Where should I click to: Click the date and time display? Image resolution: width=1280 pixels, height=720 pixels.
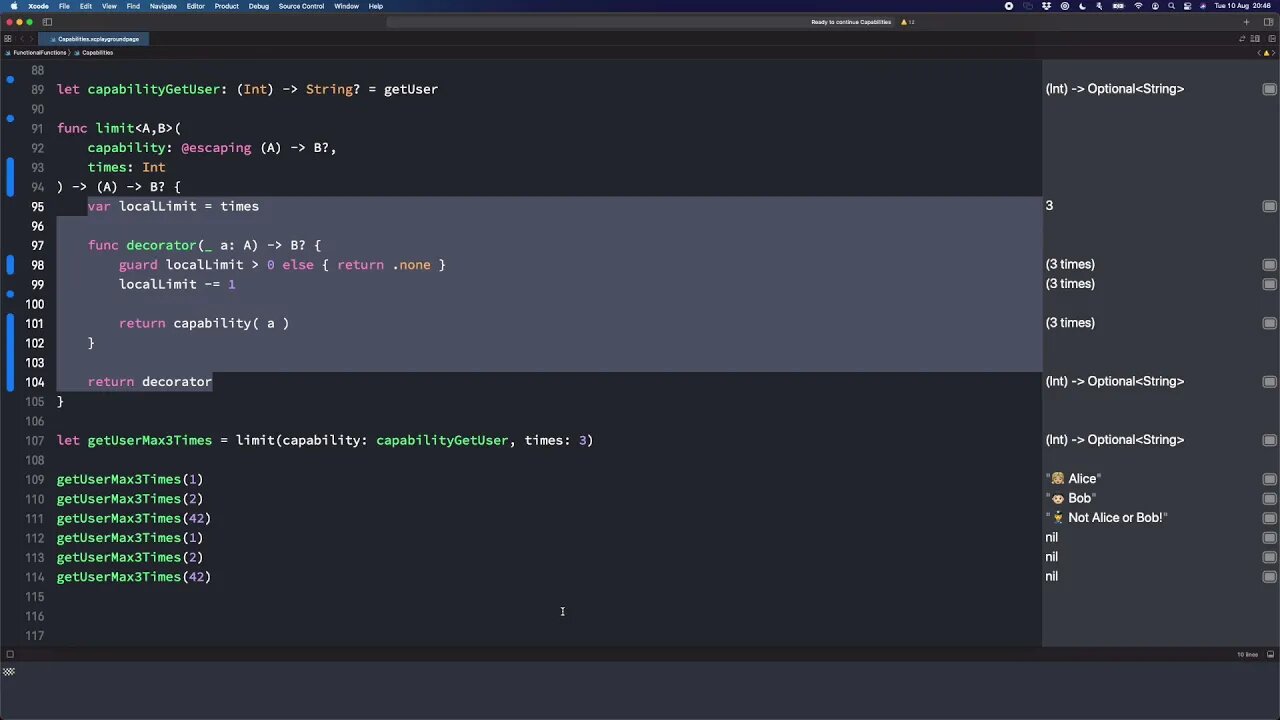click(1243, 6)
